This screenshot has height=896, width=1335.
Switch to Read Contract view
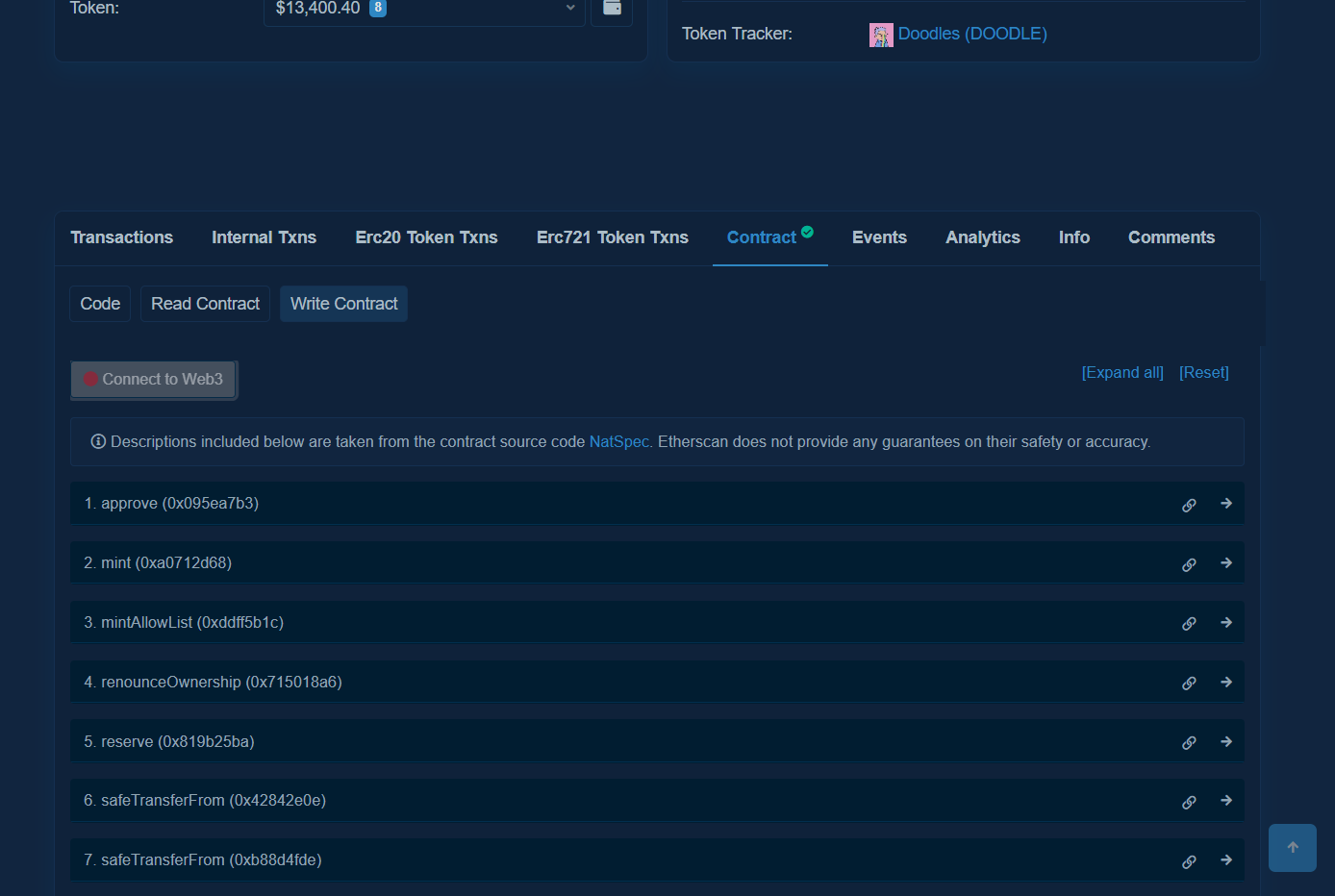[205, 304]
